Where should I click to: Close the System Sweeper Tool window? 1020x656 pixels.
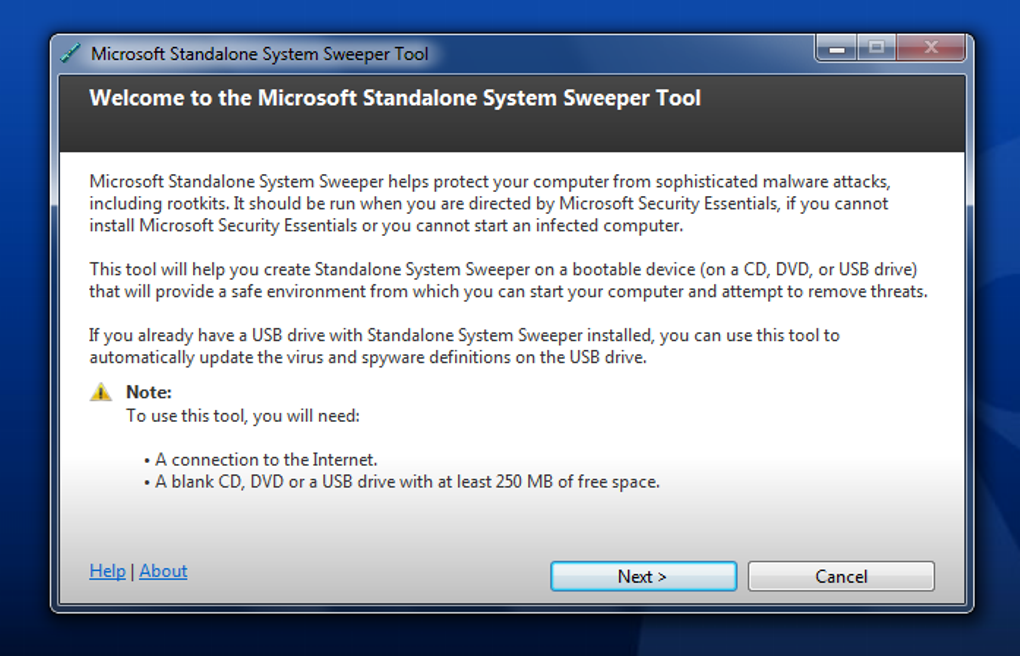coord(931,48)
